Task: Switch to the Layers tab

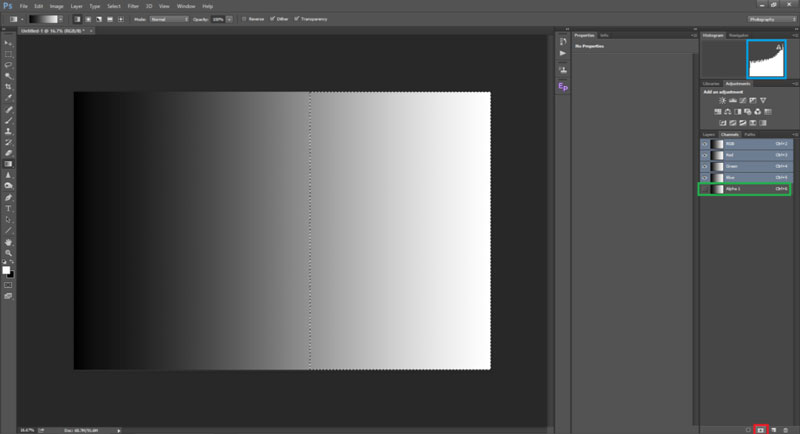Action: [708, 134]
